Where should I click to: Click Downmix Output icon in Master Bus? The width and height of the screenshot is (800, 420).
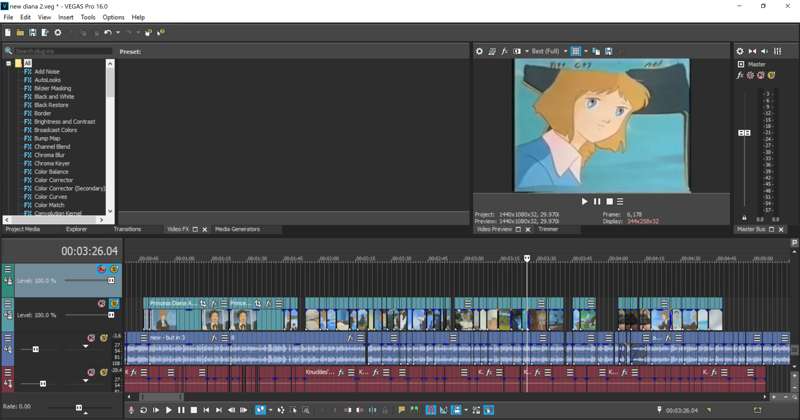(752, 51)
